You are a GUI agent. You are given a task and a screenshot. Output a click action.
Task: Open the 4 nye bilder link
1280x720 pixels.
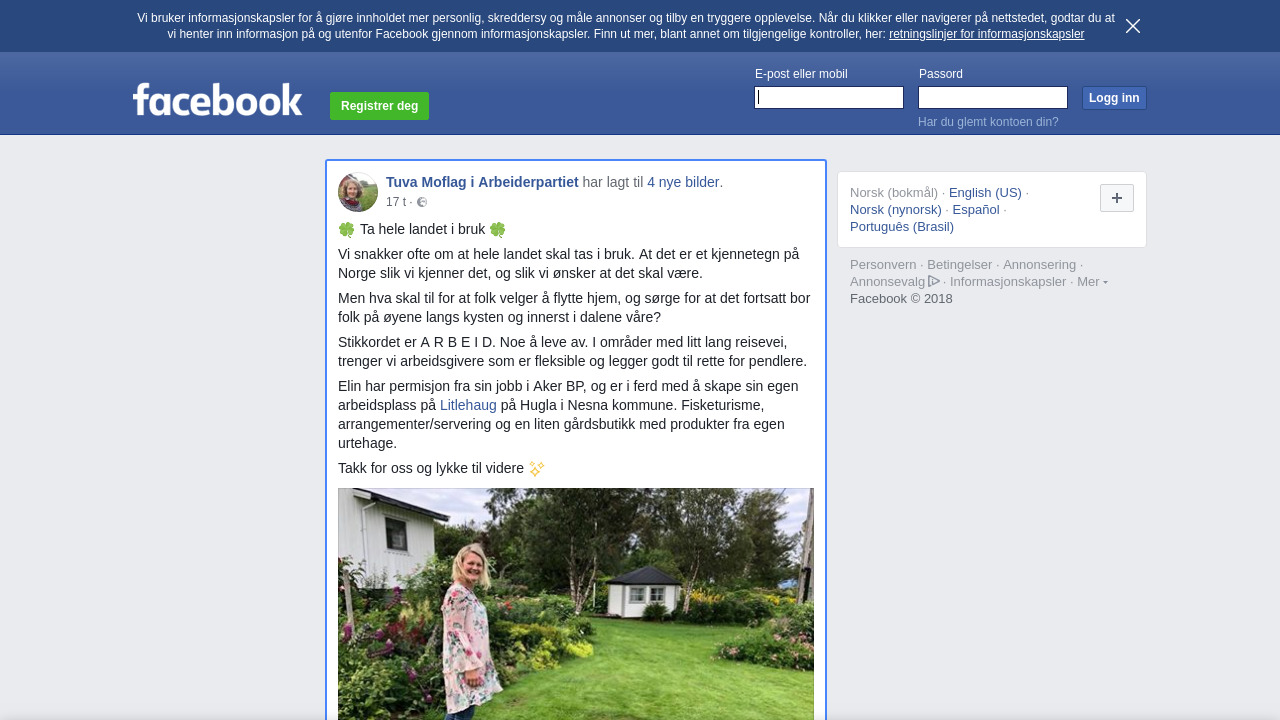(x=683, y=182)
